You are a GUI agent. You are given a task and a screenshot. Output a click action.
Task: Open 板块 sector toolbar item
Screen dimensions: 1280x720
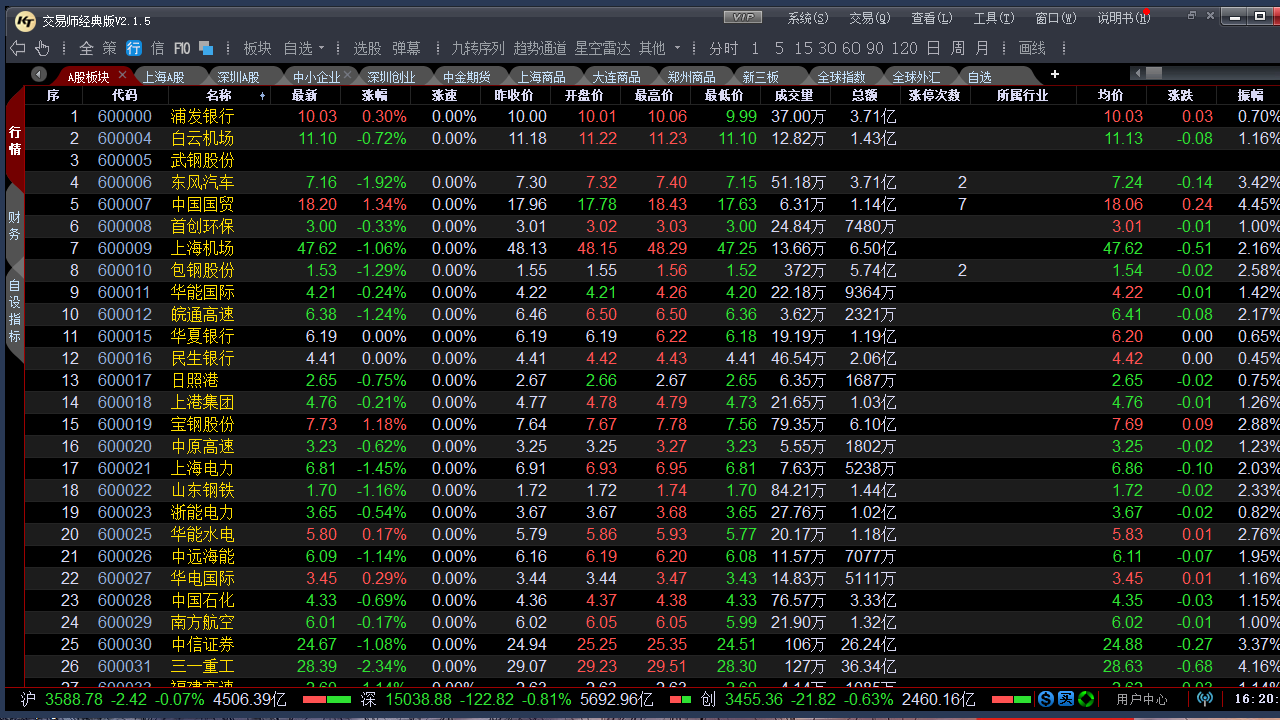257,48
